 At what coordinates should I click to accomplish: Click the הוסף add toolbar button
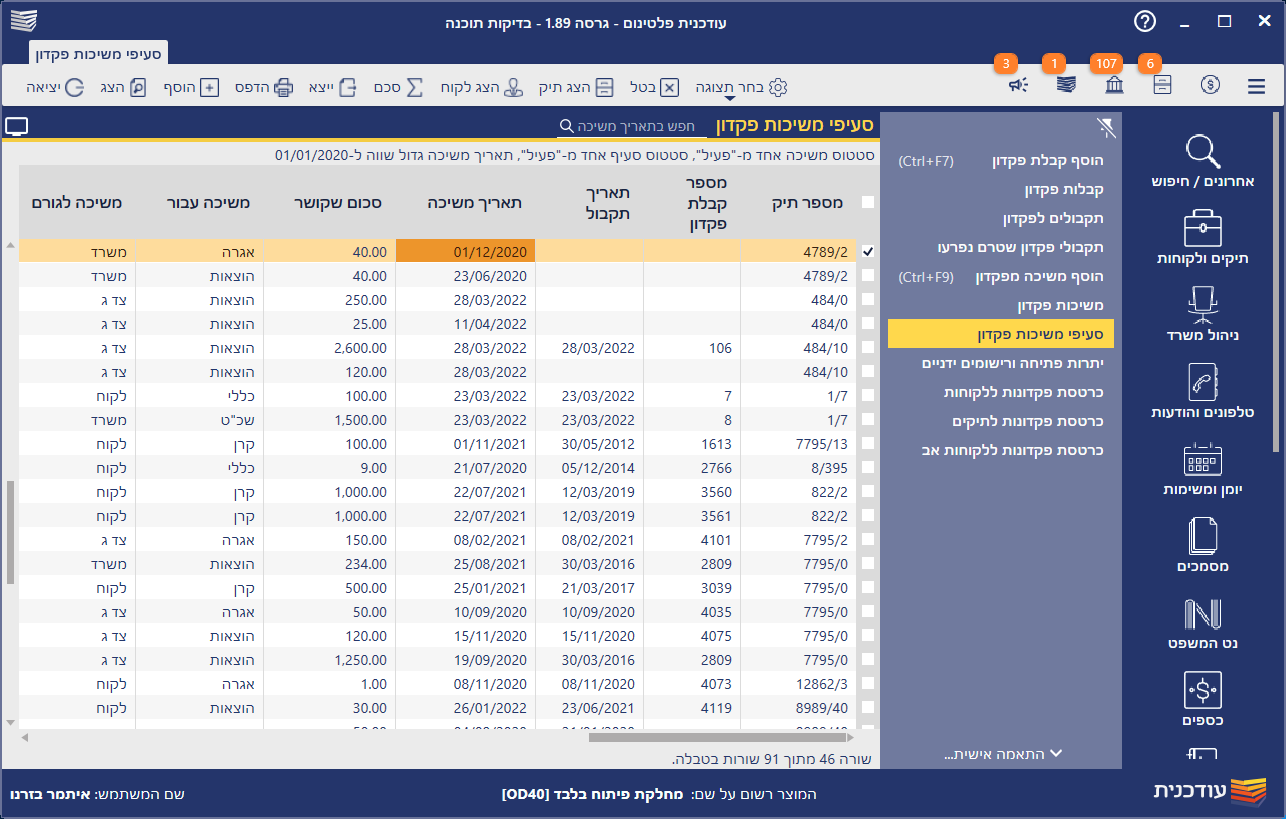[191, 87]
